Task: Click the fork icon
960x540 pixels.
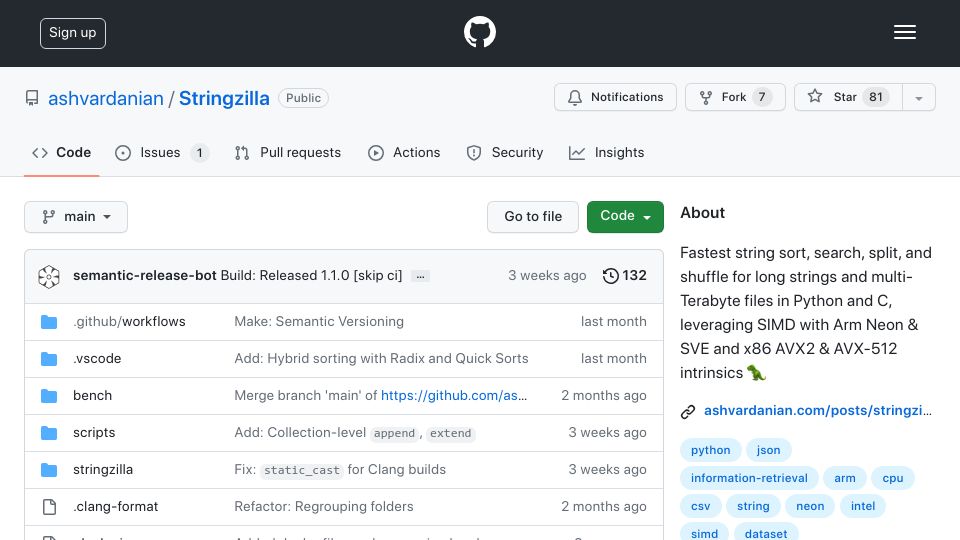Action: tap(706, 97)
